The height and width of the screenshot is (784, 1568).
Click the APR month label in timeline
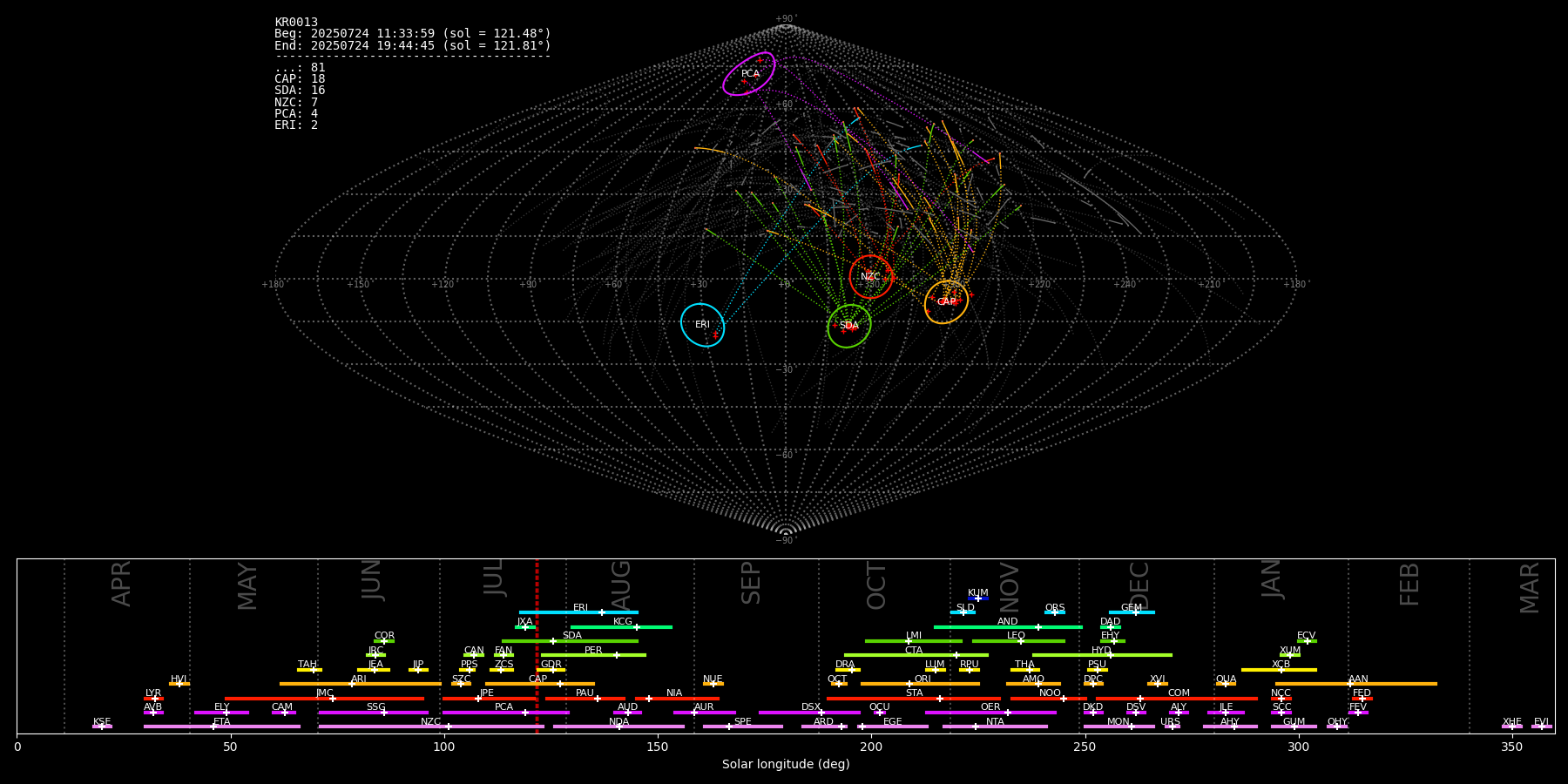coord(121,584)
